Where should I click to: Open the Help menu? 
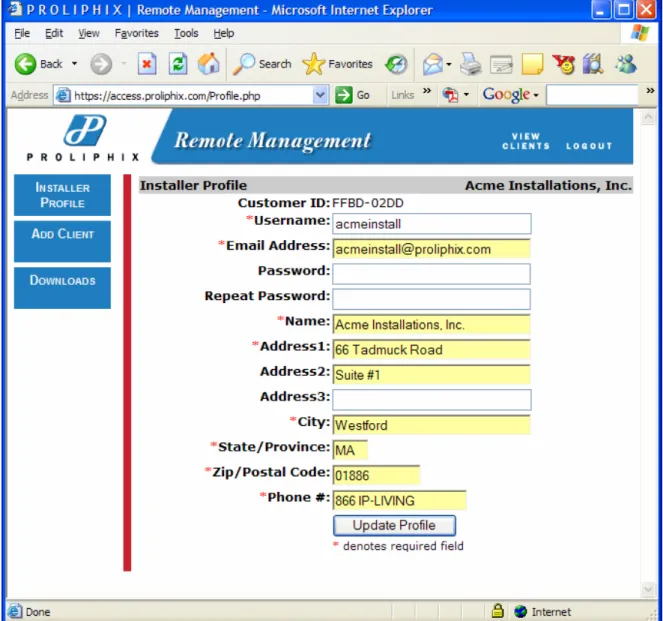(224, 33)
